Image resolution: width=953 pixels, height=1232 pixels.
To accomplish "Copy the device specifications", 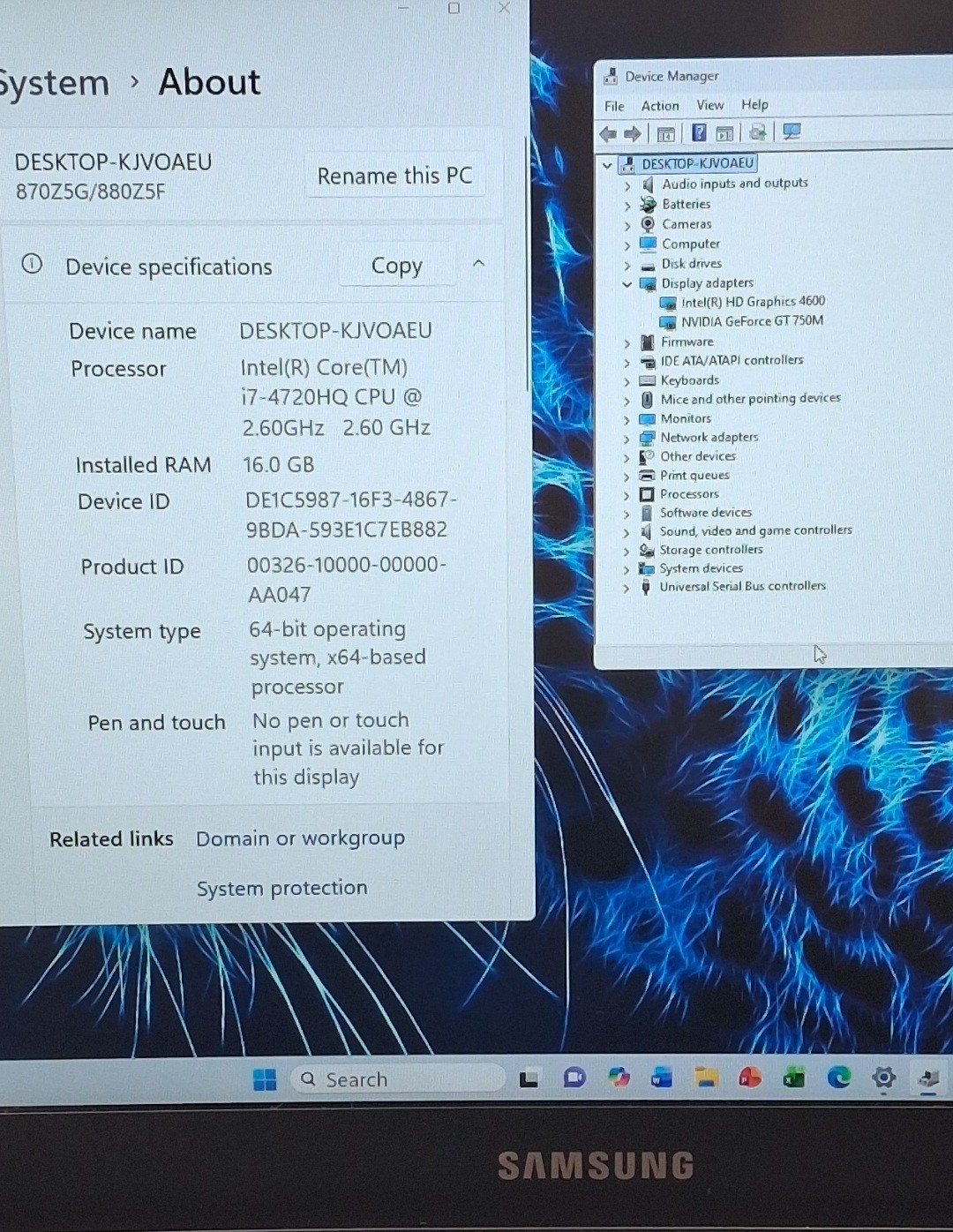I will click(x=397, y=265).
